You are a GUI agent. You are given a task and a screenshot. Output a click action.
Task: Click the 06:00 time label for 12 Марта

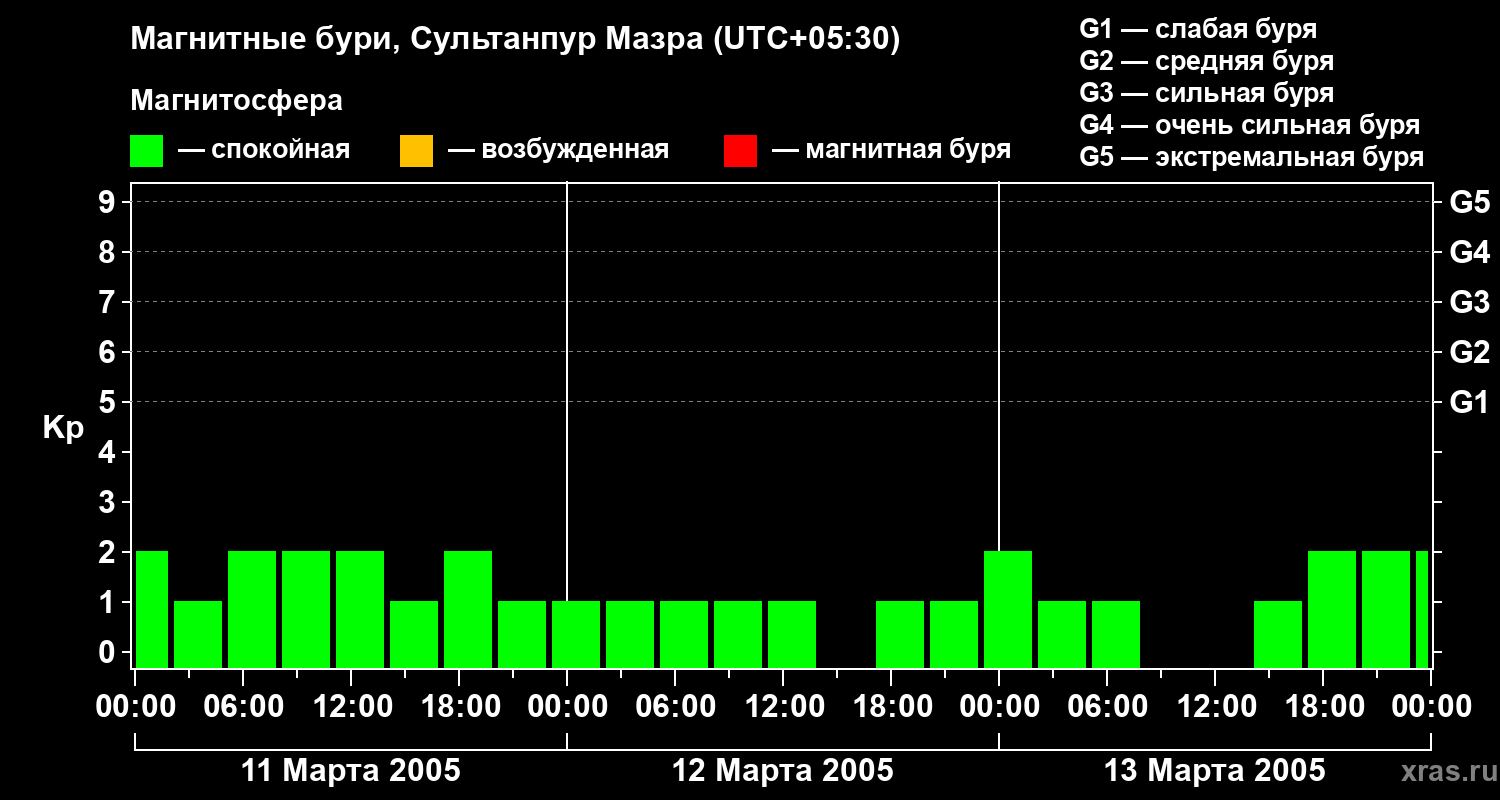pyautogui.click(x=675, y=707)
